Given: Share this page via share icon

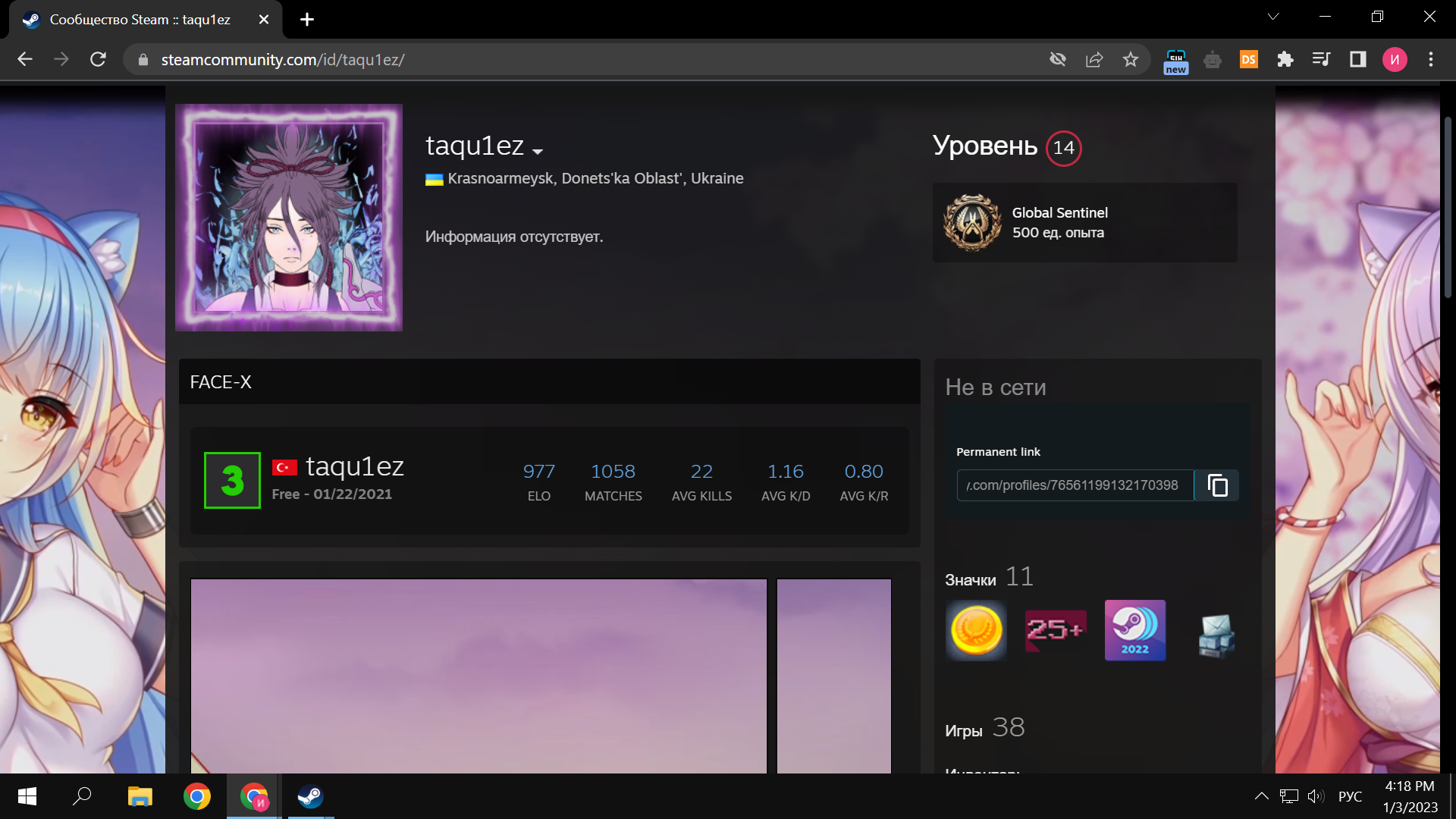Looking at the screenshot, I should (x=1094, y=59).
